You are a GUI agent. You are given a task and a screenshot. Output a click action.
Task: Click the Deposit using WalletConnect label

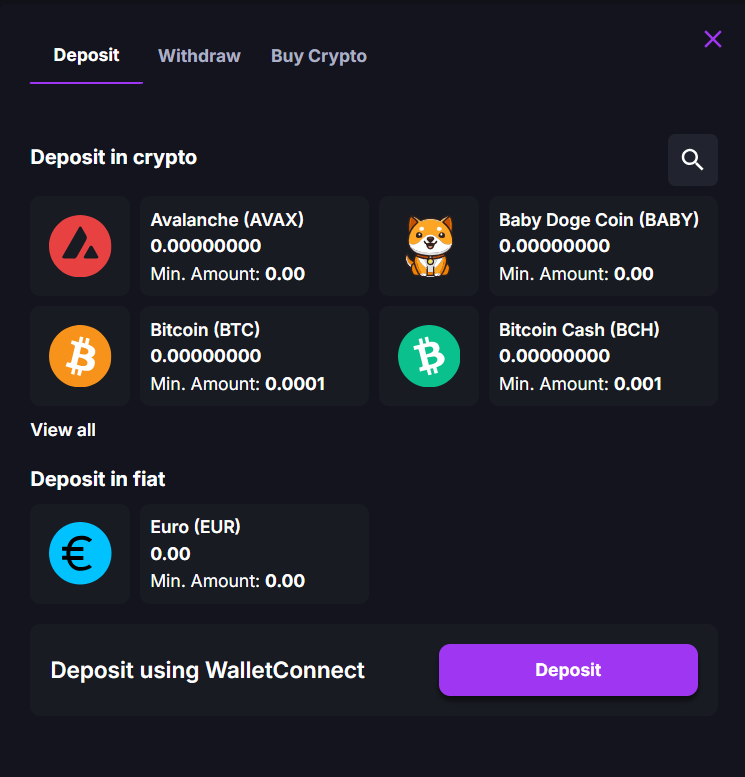208,670
